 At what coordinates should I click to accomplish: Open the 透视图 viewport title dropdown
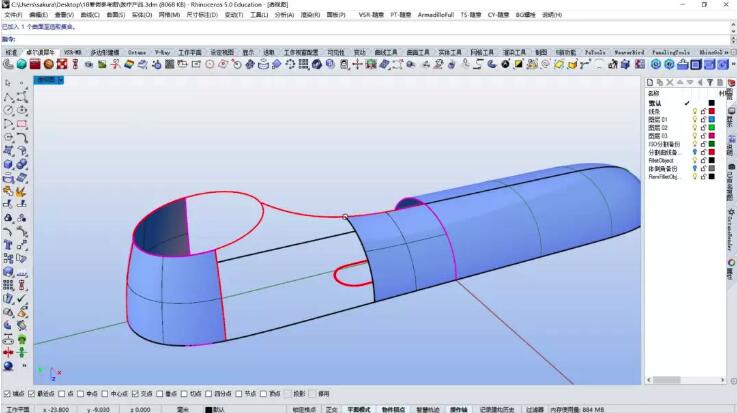[47, 79]
